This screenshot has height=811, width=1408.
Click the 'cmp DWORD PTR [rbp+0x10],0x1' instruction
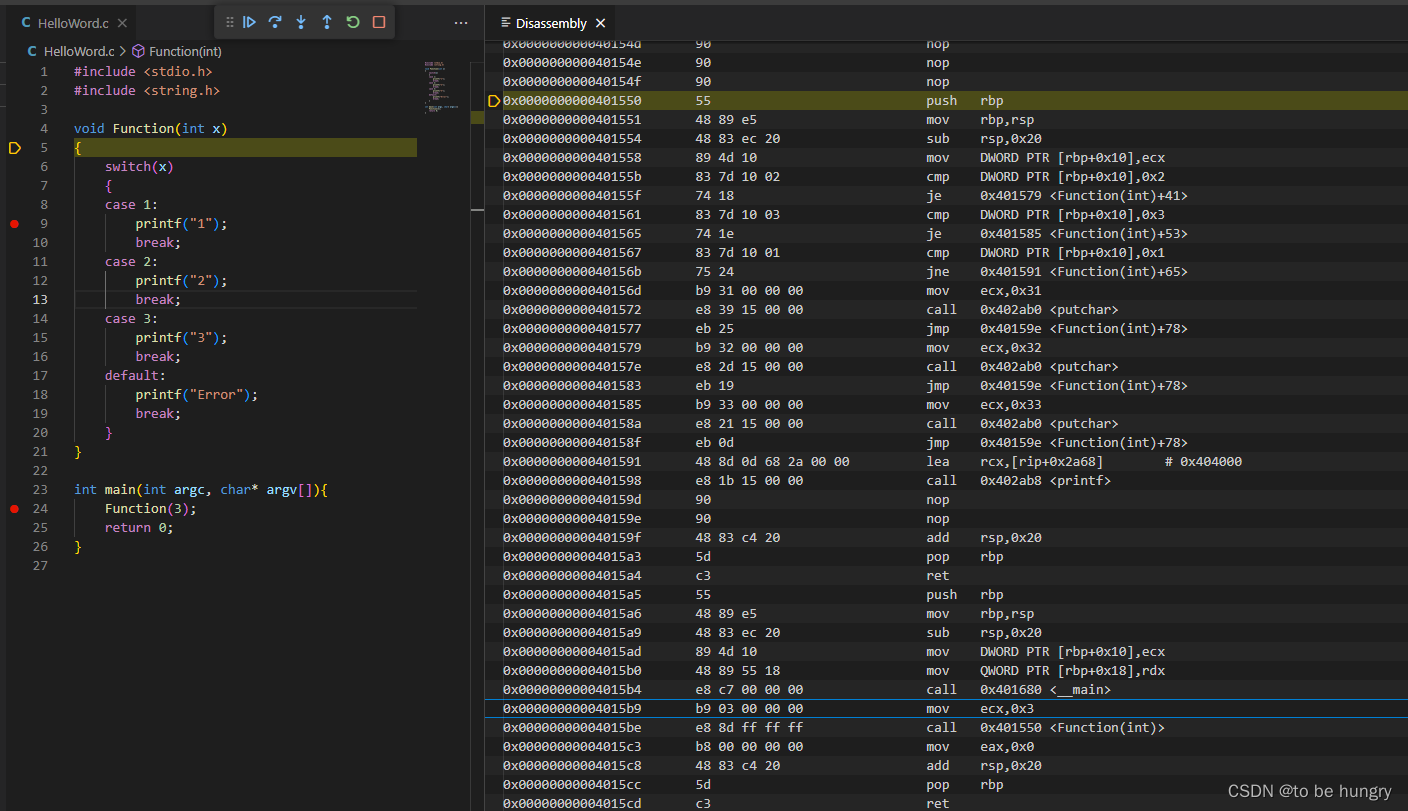pyautogui.click(x=1045, y=253)
